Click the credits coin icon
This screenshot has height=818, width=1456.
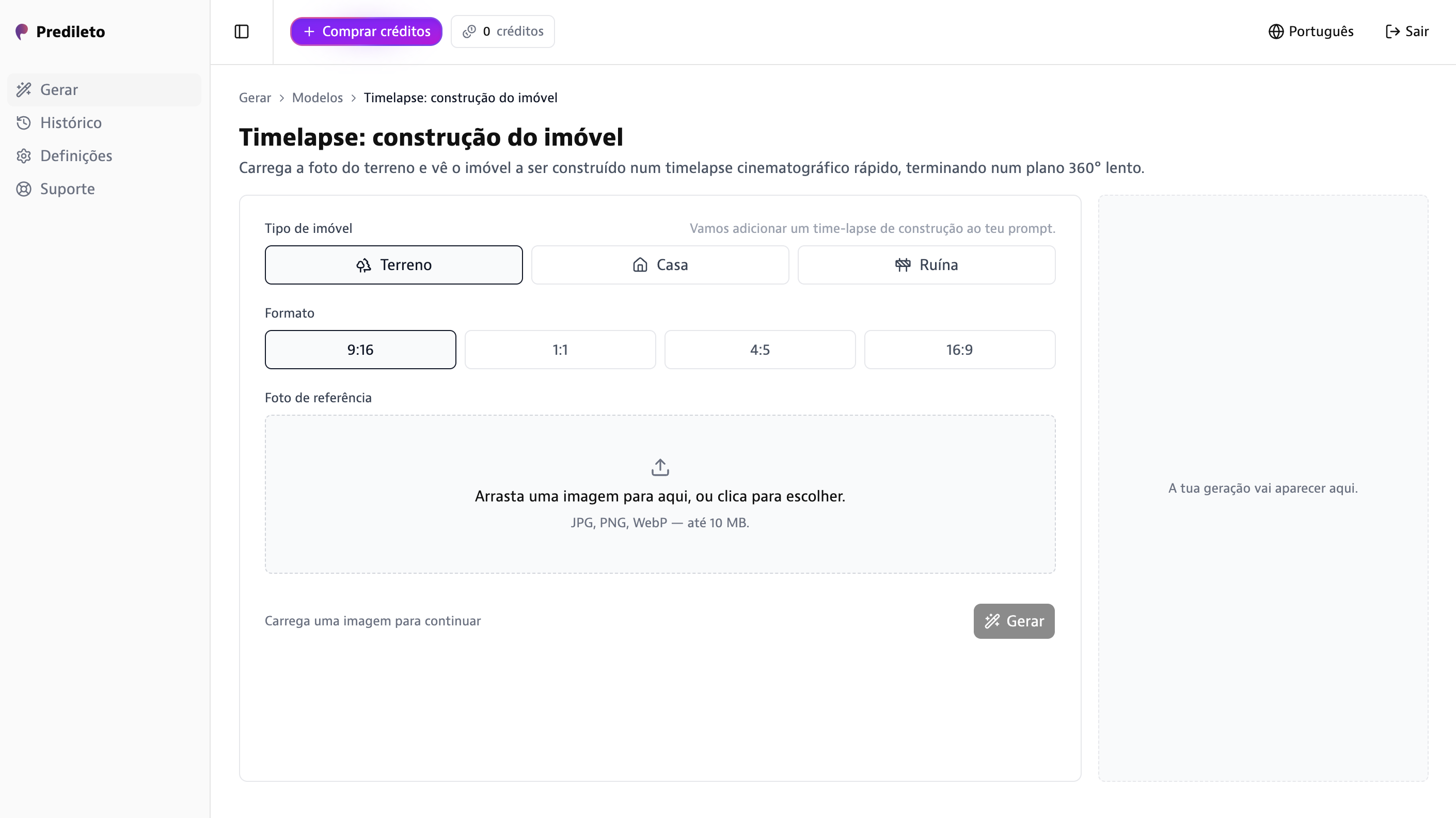(469, 32)
